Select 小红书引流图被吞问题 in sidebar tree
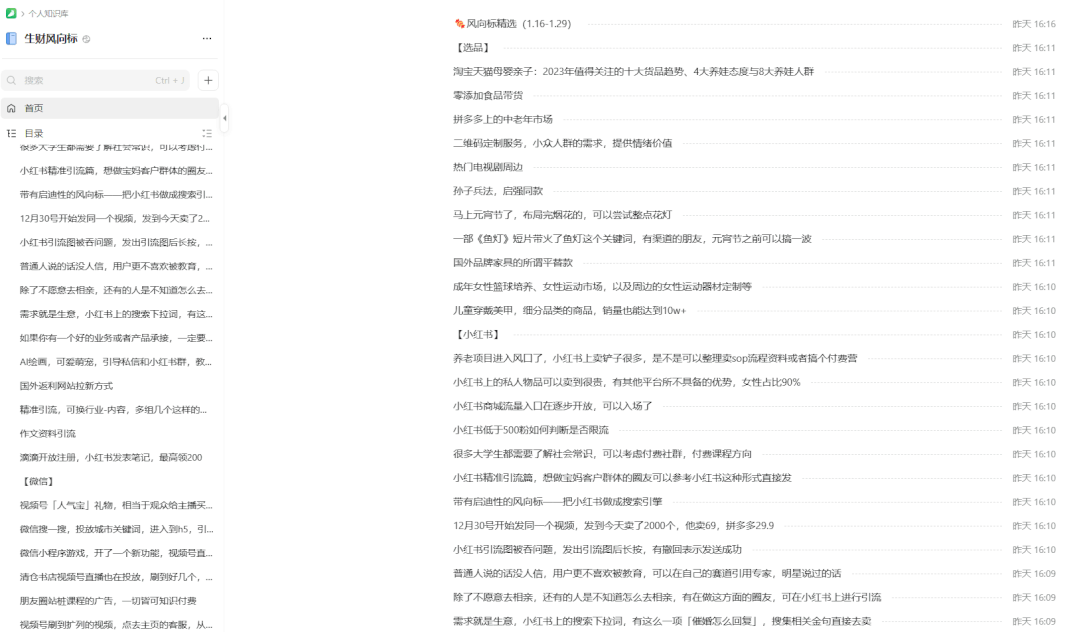This screenshot has height=632, width=1079. 116,242
